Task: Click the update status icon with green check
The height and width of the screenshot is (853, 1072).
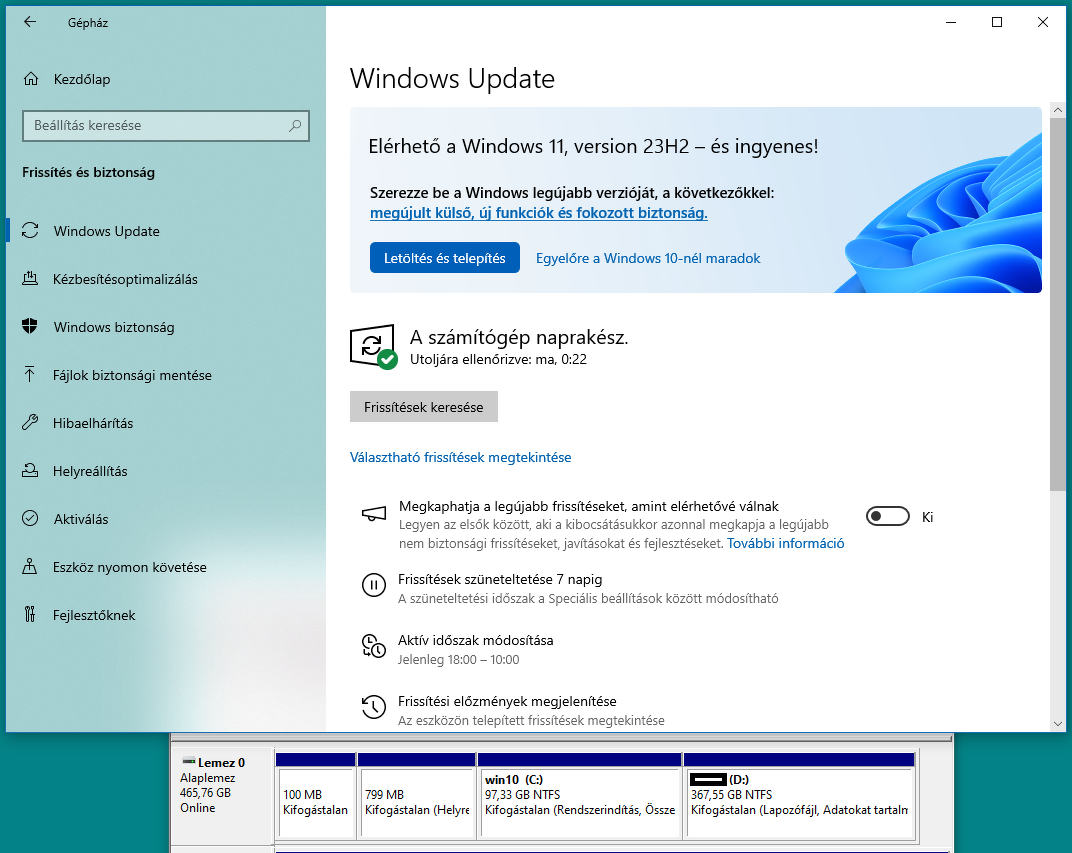Action: click(373, 347)
